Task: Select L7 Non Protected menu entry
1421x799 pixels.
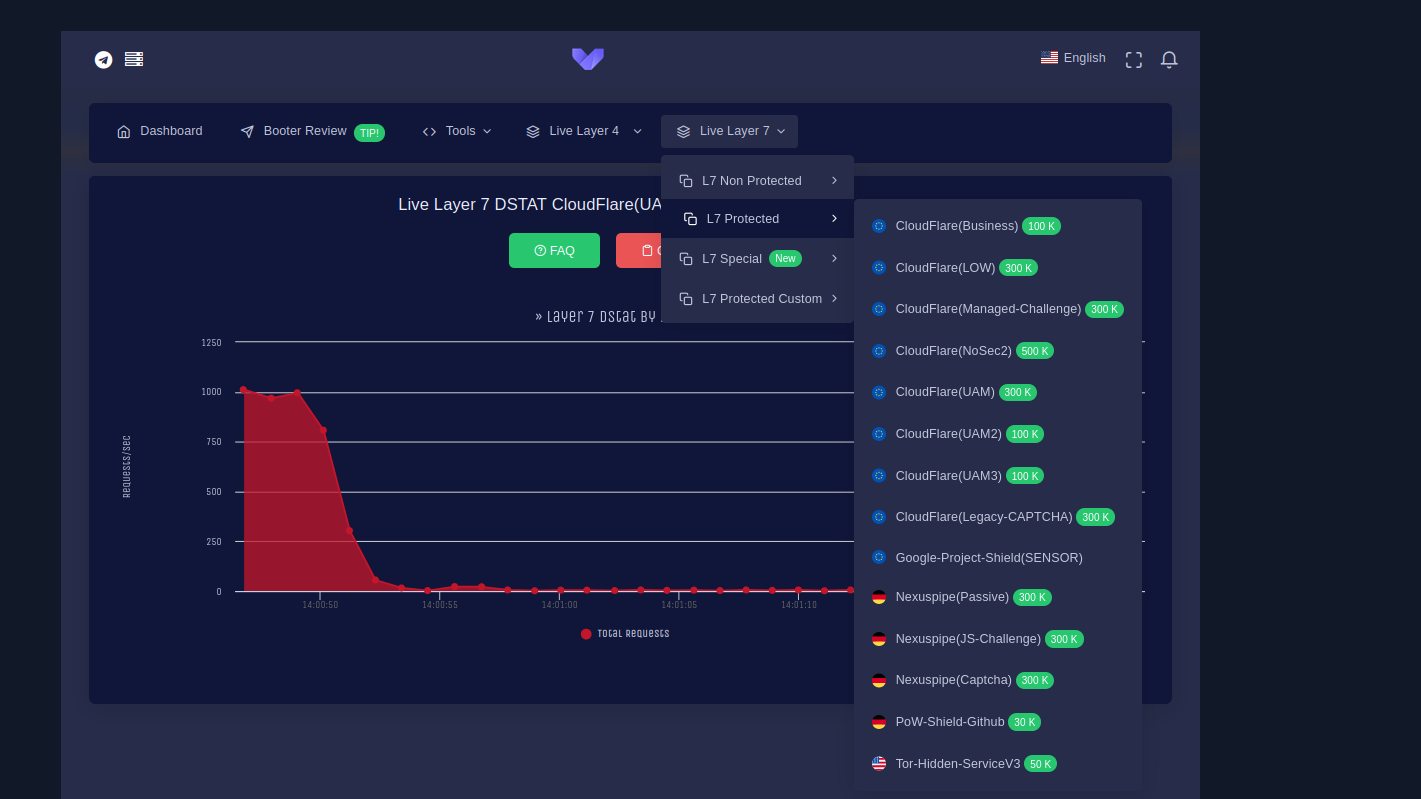Action: coord(757,181)
